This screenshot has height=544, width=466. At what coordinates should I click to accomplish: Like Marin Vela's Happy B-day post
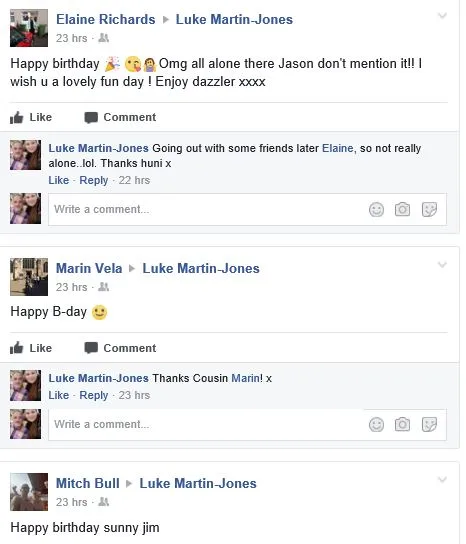pyautogui.click(x=31, y=348)
